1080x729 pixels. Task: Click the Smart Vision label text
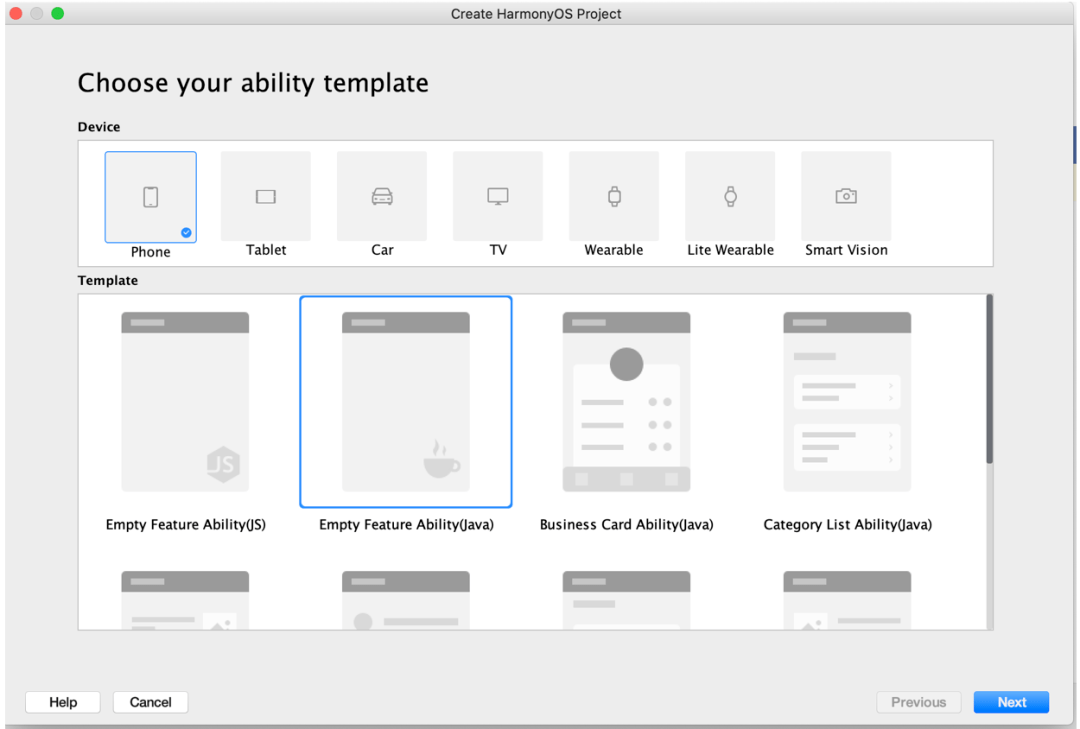pyautogui.click(x=847, y=250)
